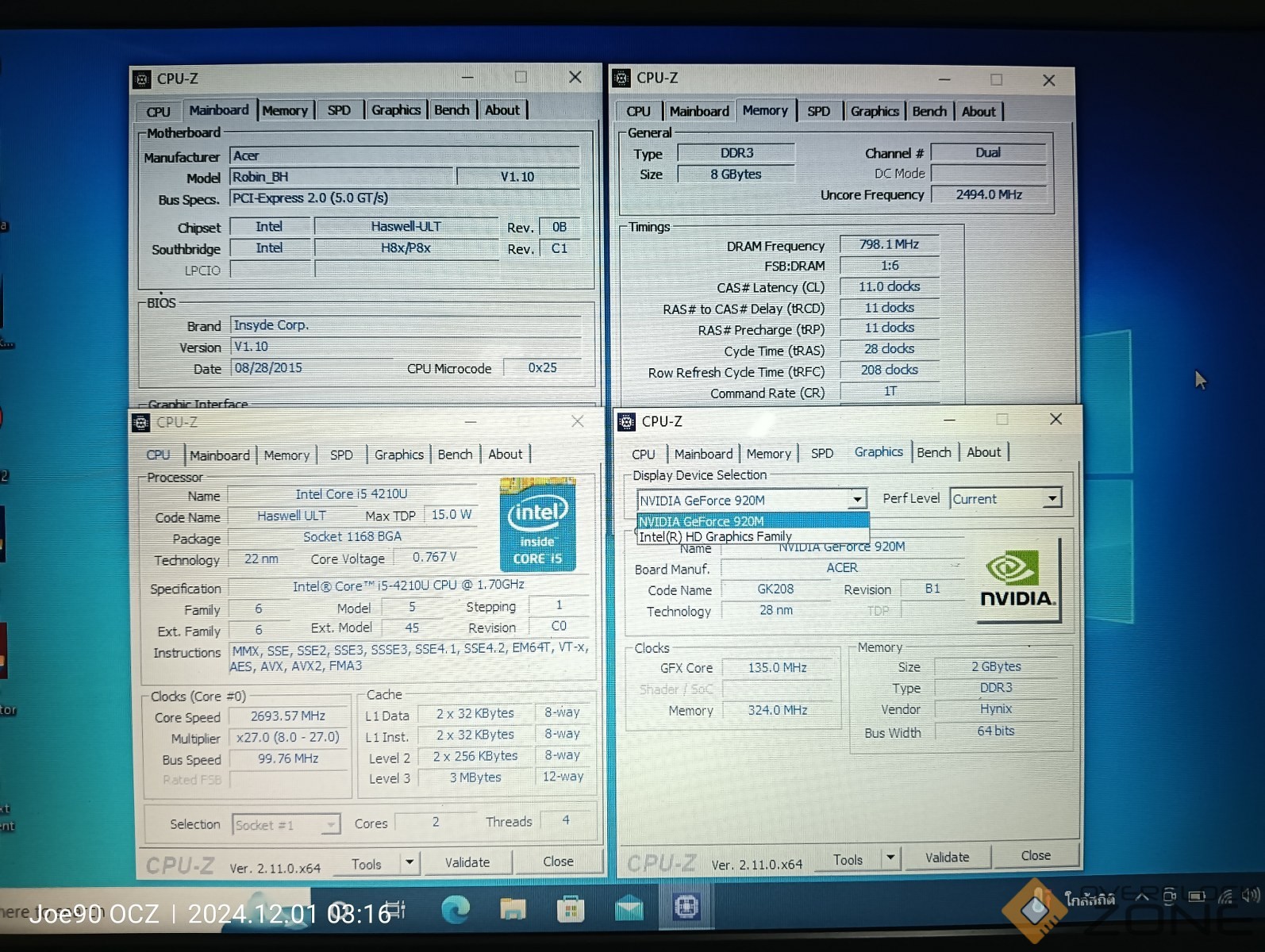Click CPU-Z app icon in Mainboard window title bar

142,79
